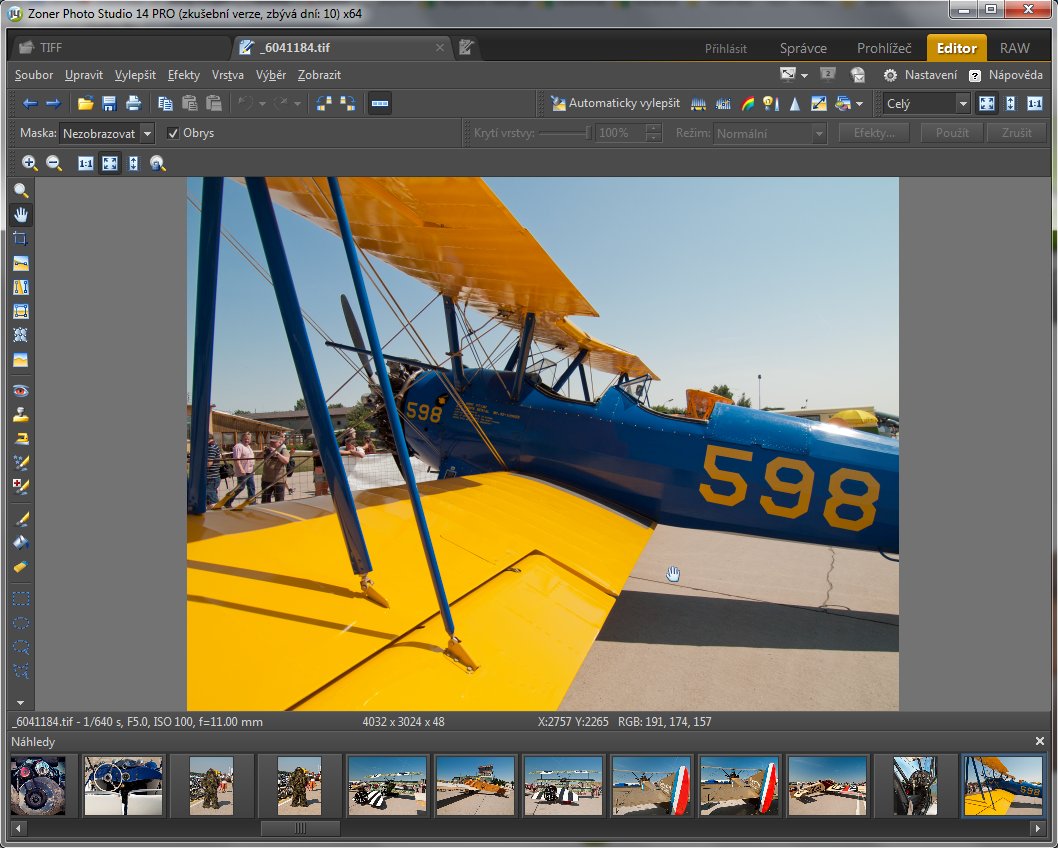Save the image with the floppy disk icon
This screenshot has width=1058, height=848.
109,103
